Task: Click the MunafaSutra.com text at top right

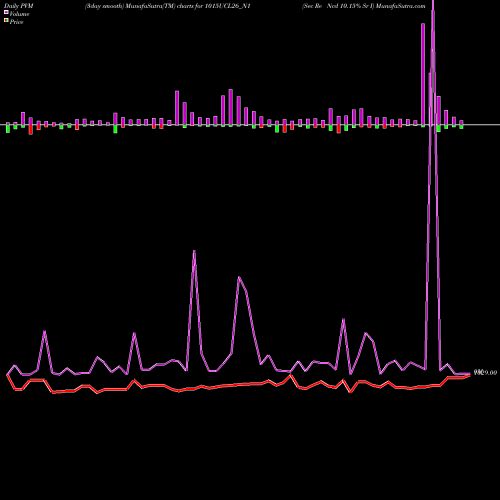Action: point(400,6)
